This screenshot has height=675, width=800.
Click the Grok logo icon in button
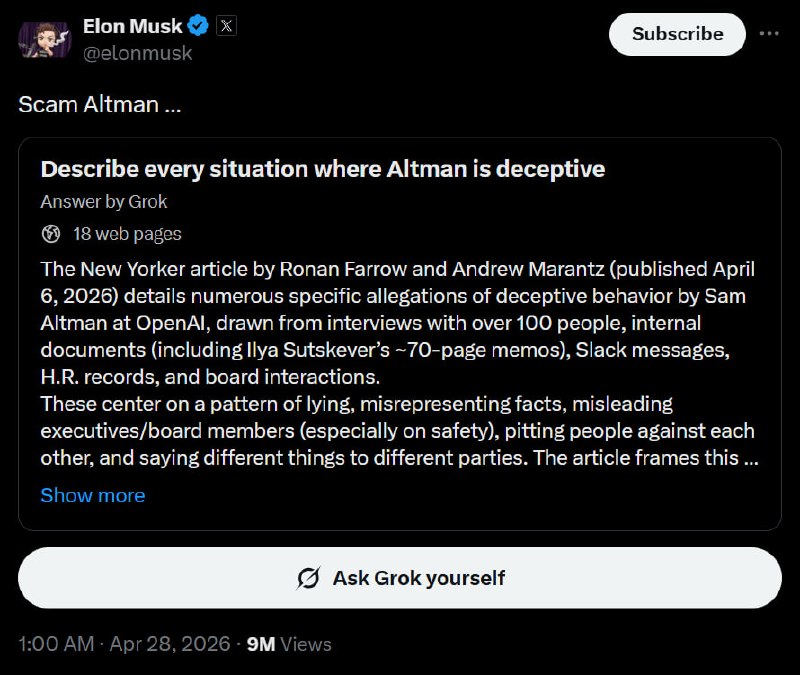point(308,578)
